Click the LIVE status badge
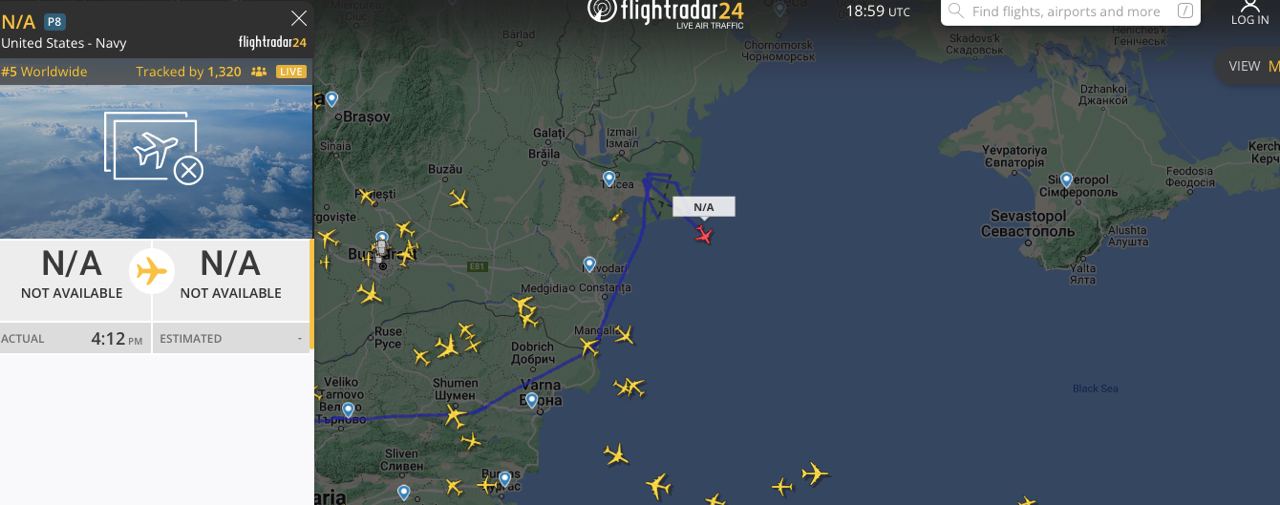The height and width of the screenshot is (505, 1280). tap(291, 72)
